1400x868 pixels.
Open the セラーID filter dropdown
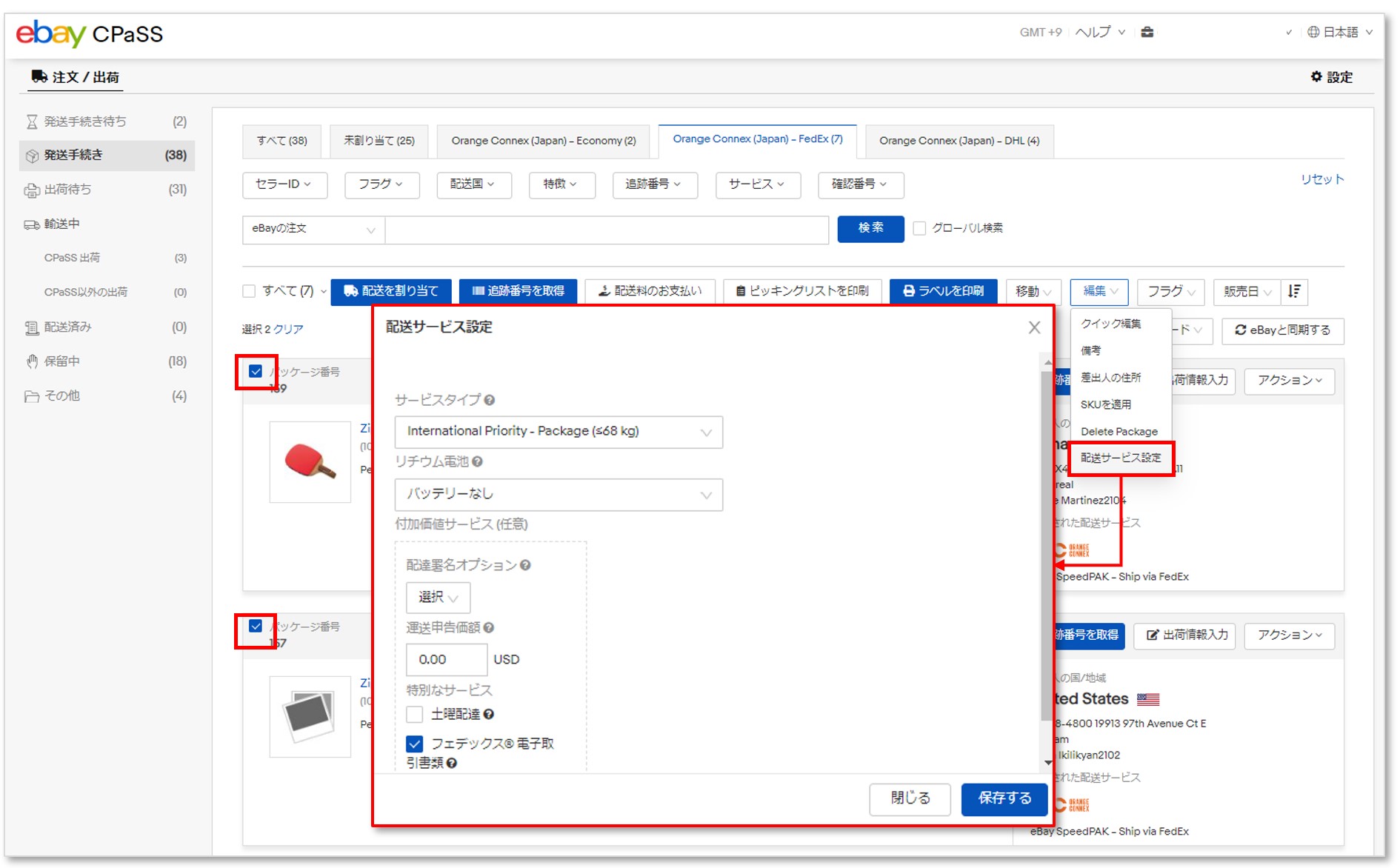pos(284,184)
